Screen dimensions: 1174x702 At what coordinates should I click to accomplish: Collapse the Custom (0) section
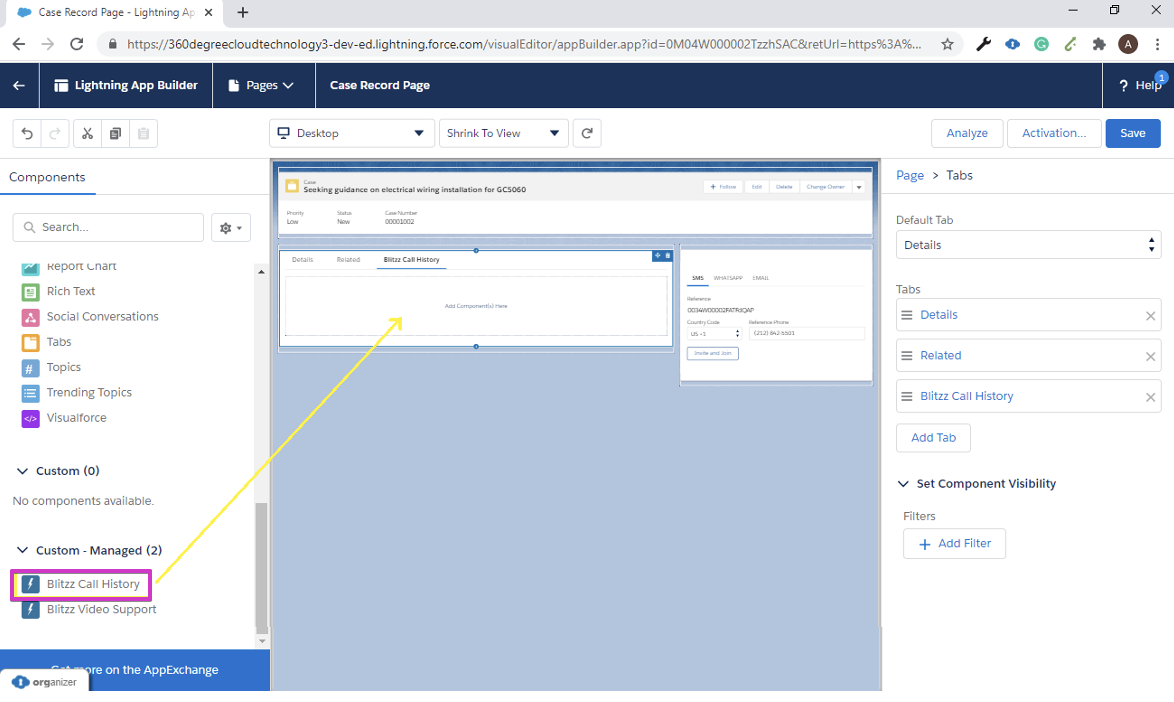22,471
